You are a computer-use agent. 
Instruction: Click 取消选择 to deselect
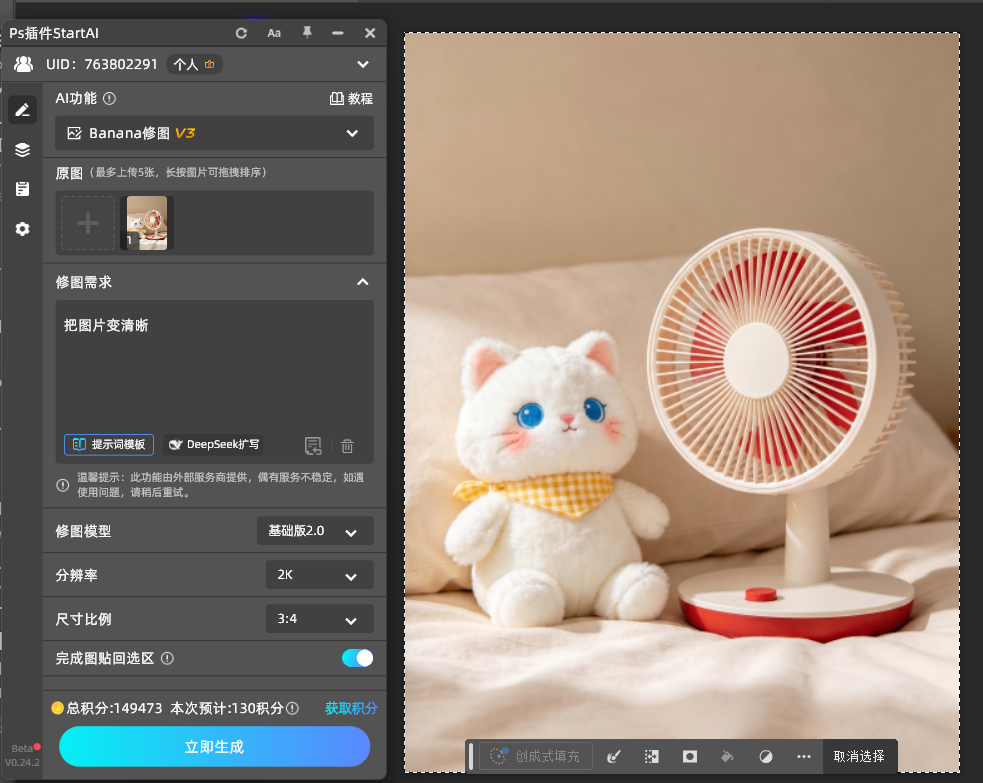point(859,757)
